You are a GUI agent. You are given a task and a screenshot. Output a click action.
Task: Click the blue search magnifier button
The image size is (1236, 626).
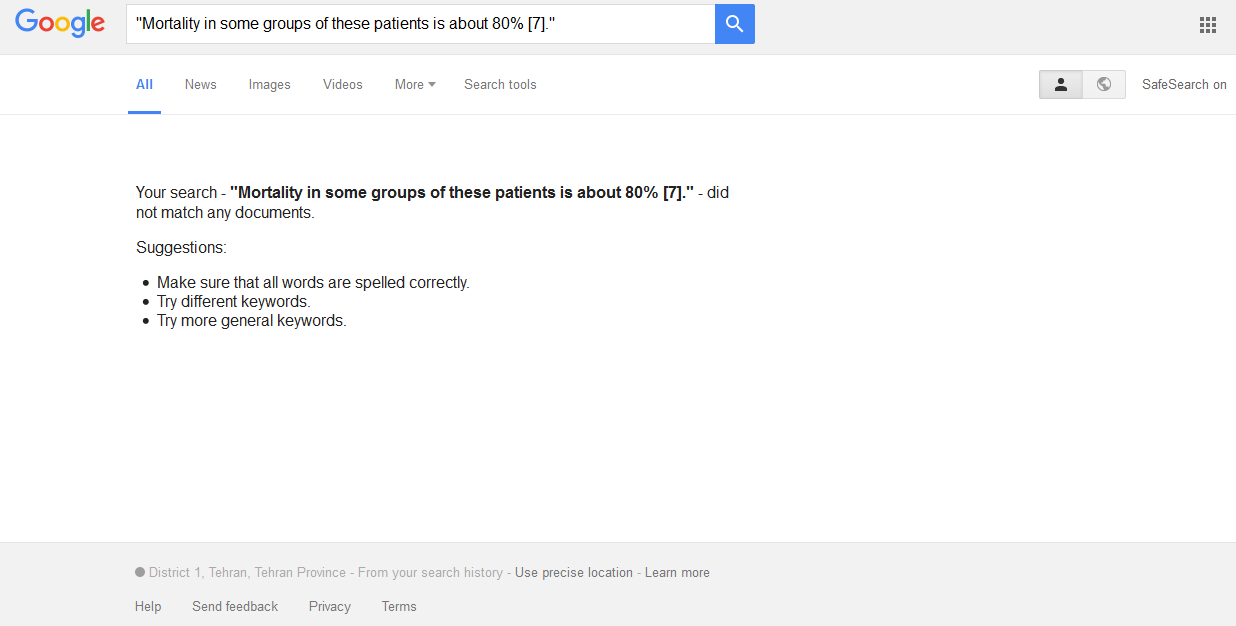(734, 24)
